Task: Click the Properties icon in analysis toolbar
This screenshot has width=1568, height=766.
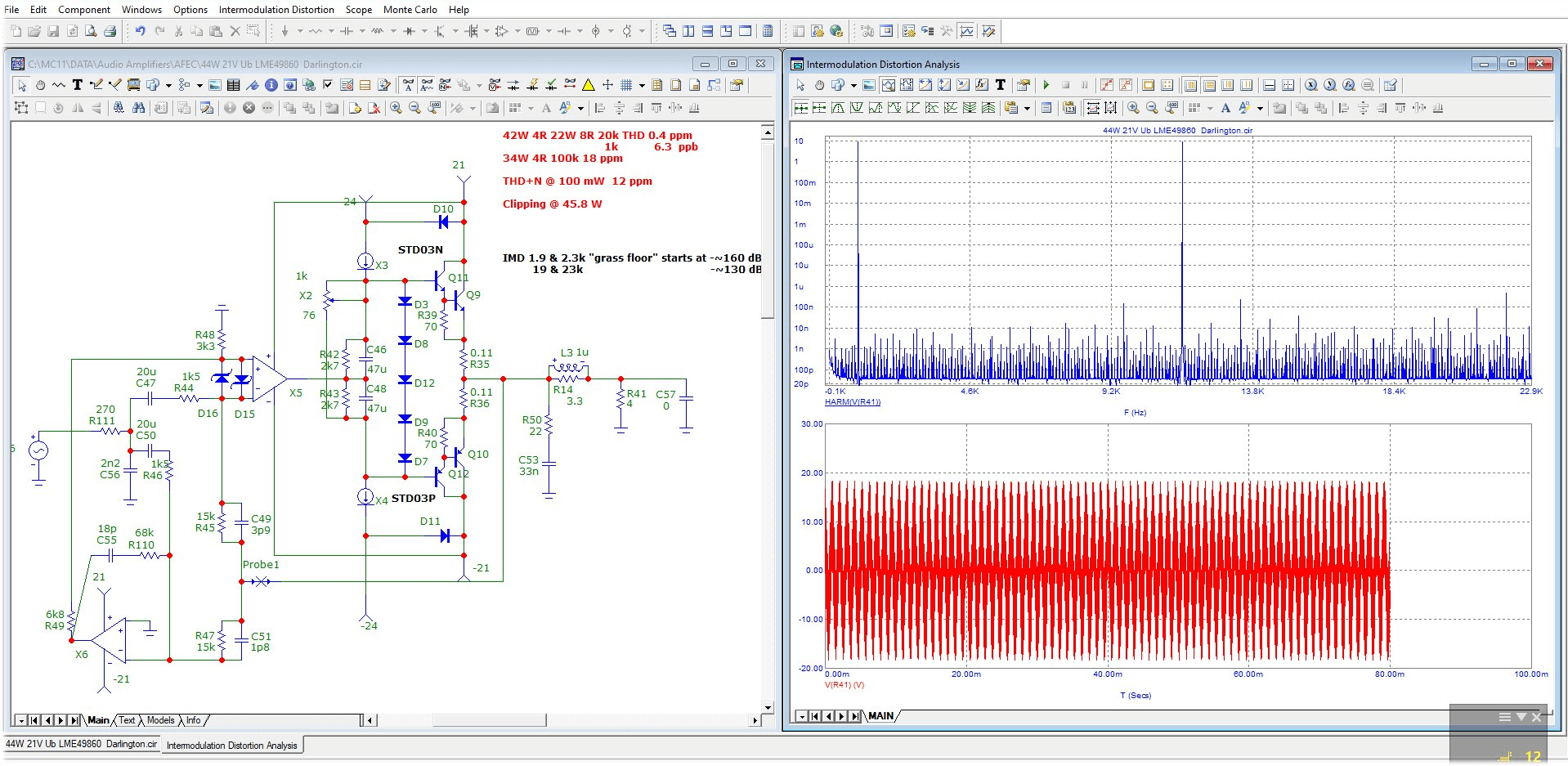Action: click(x=1023, y=85)
